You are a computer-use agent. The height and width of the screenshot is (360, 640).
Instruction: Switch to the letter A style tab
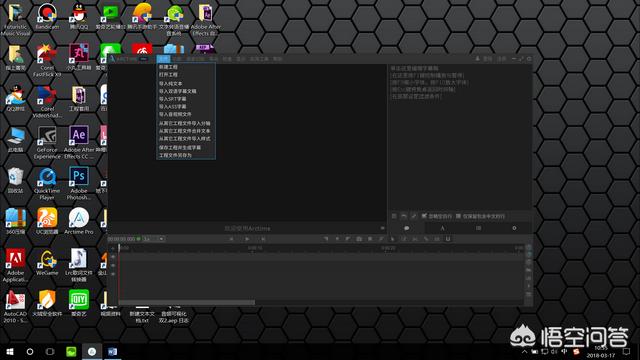point(442,228)
